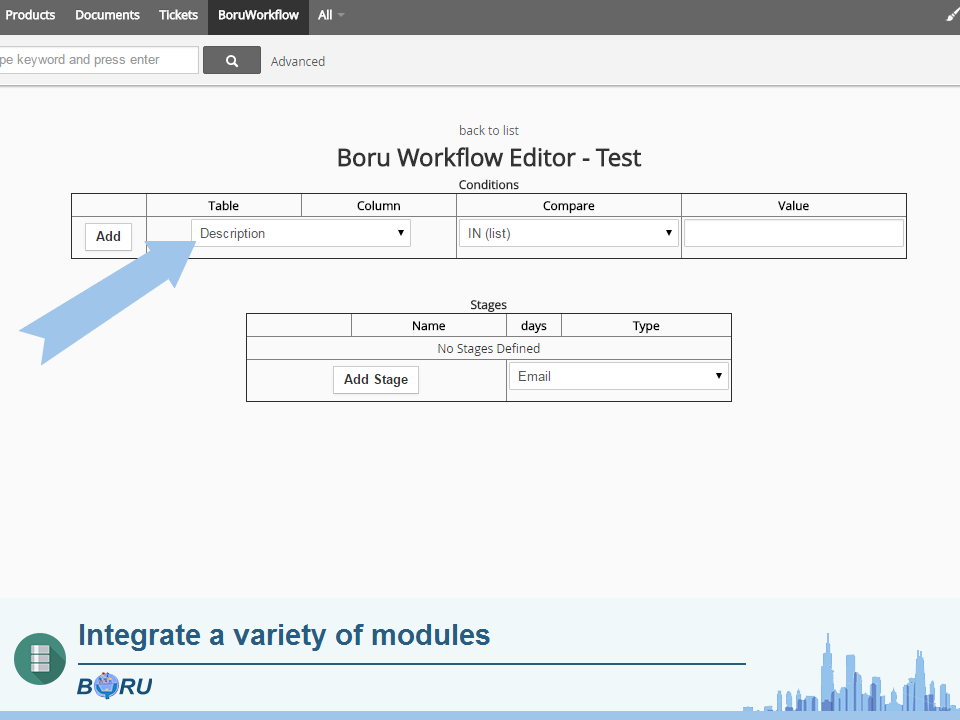Image resolution: width=960 pixels, height=720 pixels.
Task: Click the Table column header
Action: click(x=223, y=206)
